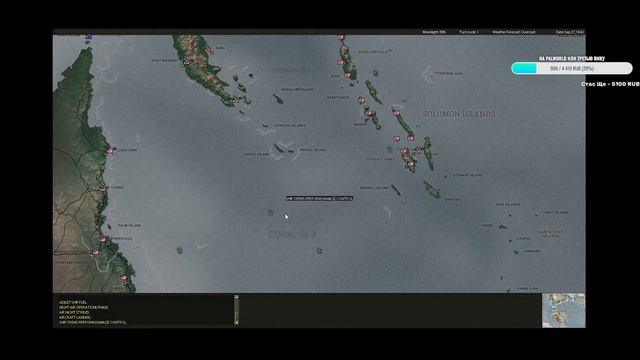Click the Moonlight status in top bar
This screenshot has width=640, height=360.
pyautogui.click(x=434, y=32)
